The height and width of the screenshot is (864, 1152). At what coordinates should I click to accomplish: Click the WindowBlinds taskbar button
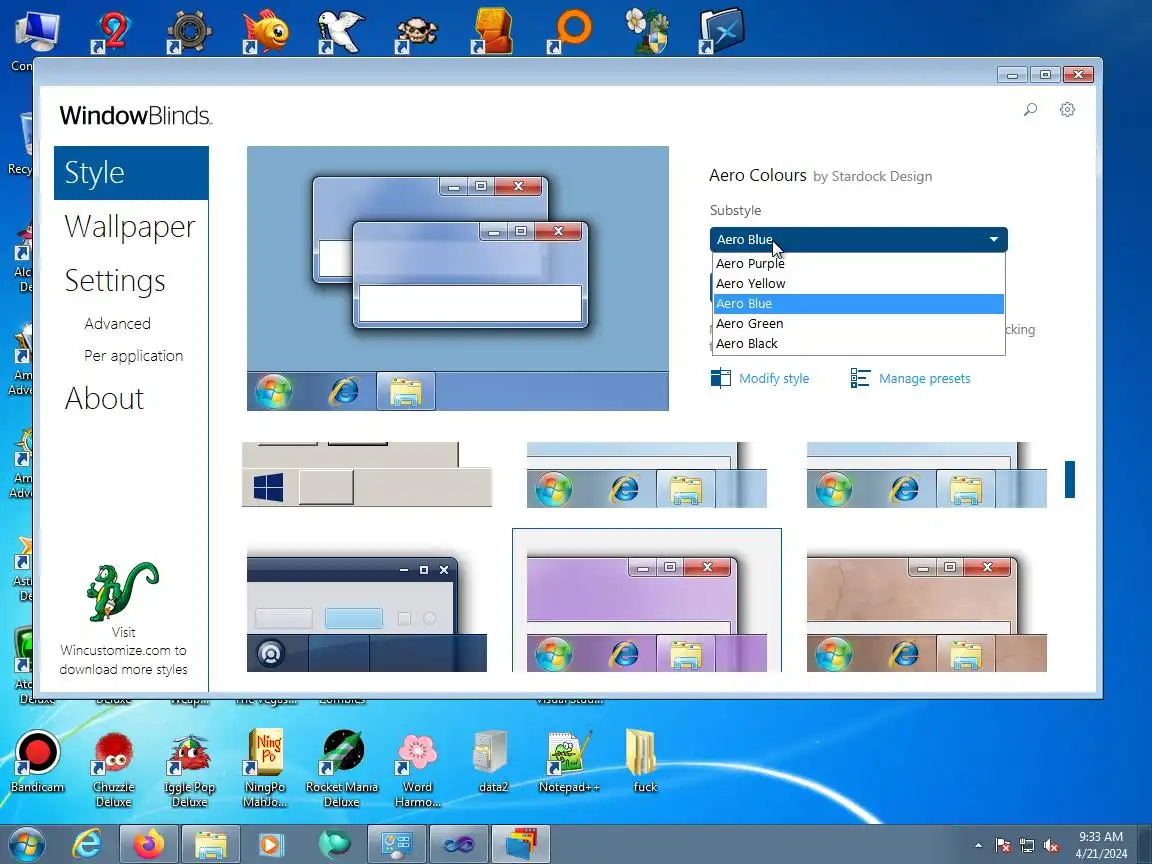pos(521,844)
